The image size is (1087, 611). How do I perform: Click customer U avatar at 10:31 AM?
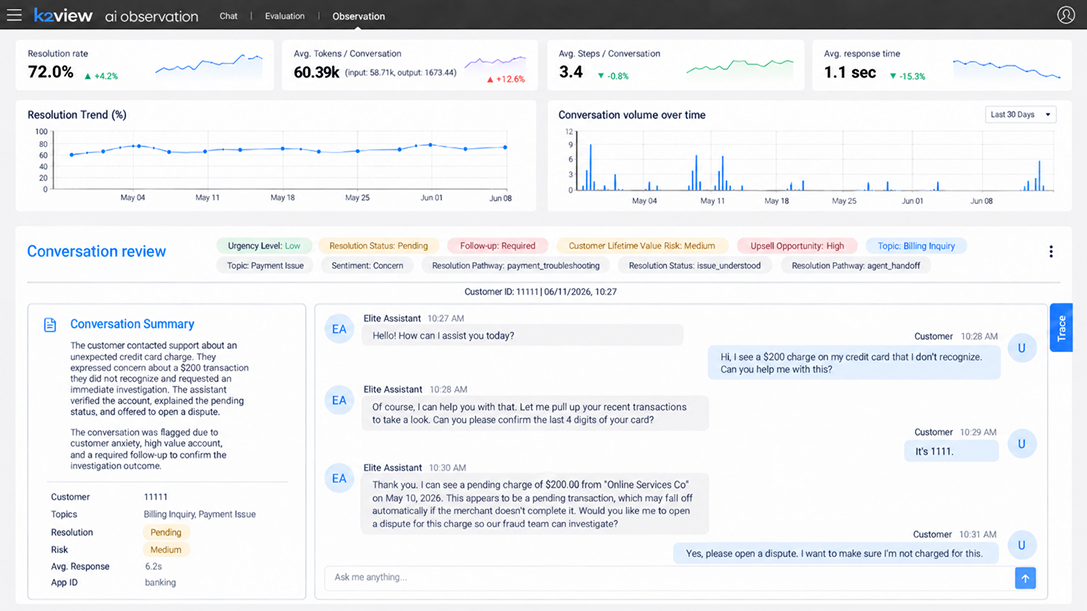tap(1021, 545)
